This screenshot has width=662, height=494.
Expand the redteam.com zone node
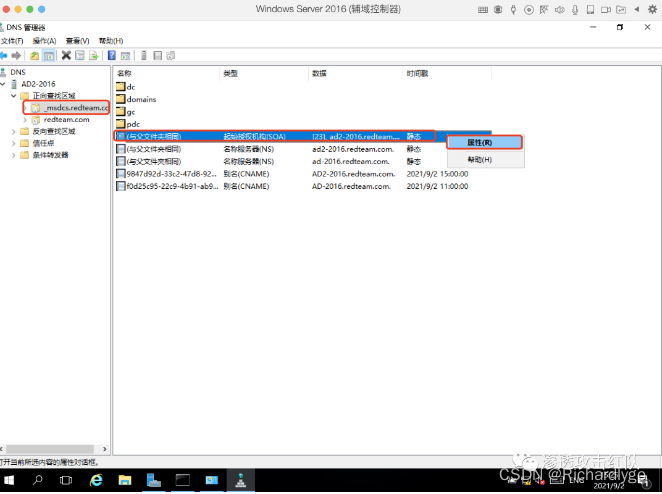coord(25,120)
